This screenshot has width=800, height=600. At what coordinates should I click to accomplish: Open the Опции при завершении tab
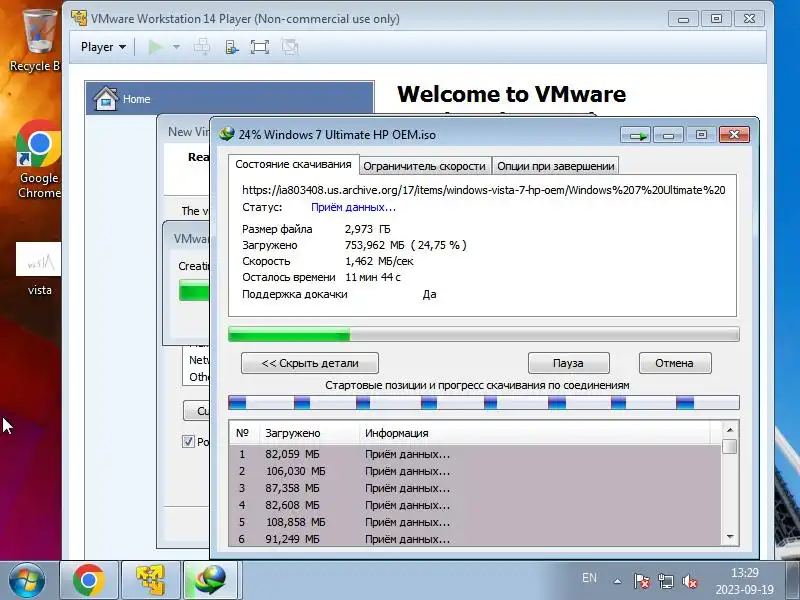(556, 166)
